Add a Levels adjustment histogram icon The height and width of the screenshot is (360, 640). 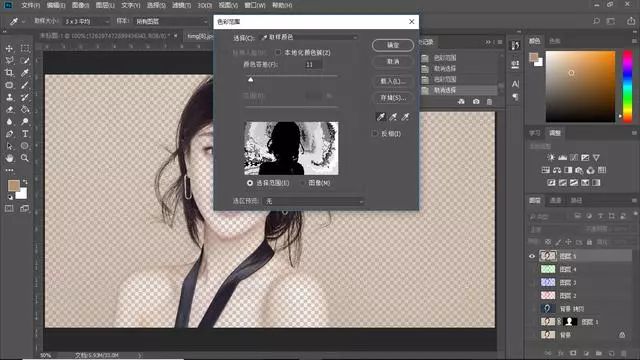pos(562,158)
